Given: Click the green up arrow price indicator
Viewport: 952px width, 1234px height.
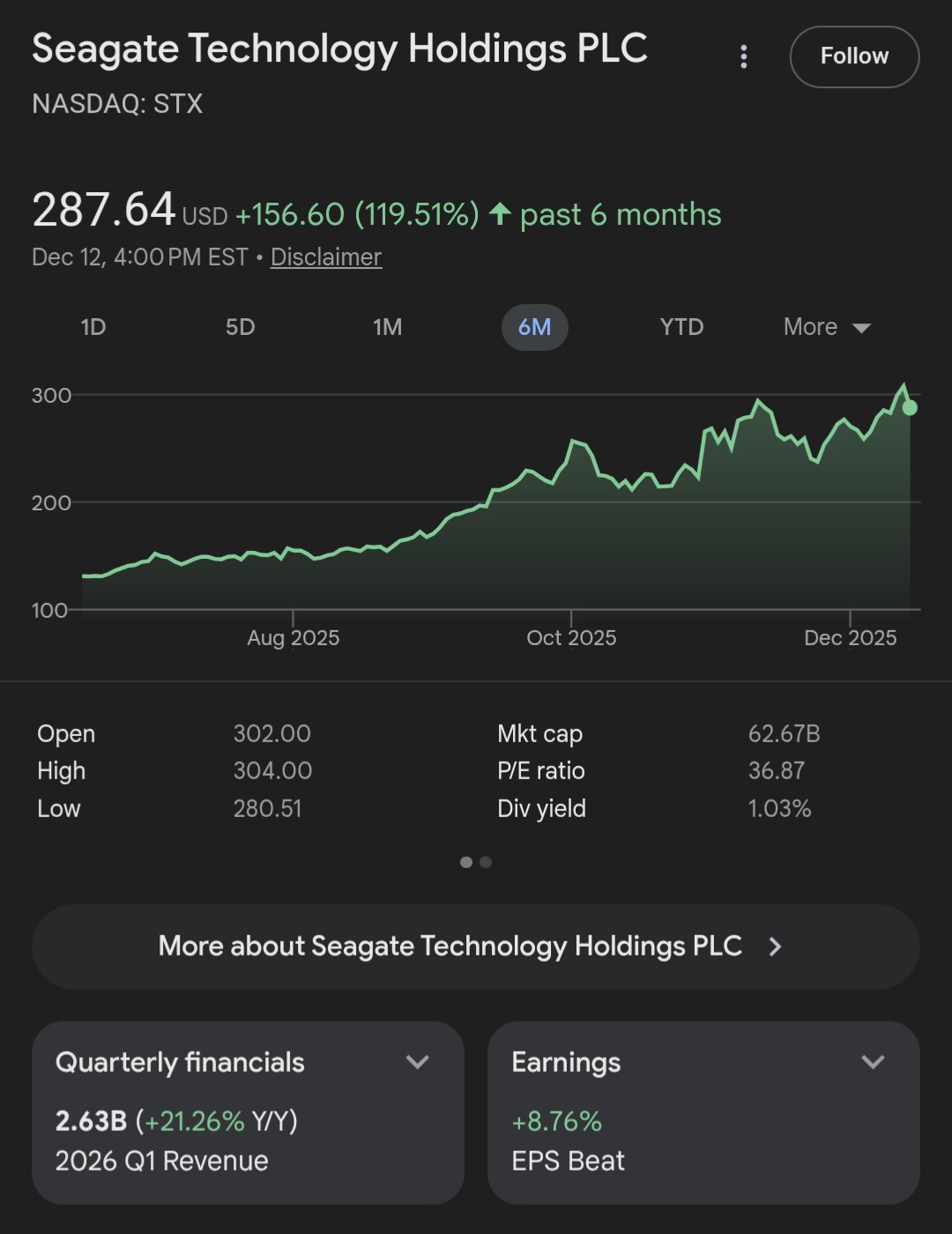Looking at the screenshot, I should click(x=500, y=214).
